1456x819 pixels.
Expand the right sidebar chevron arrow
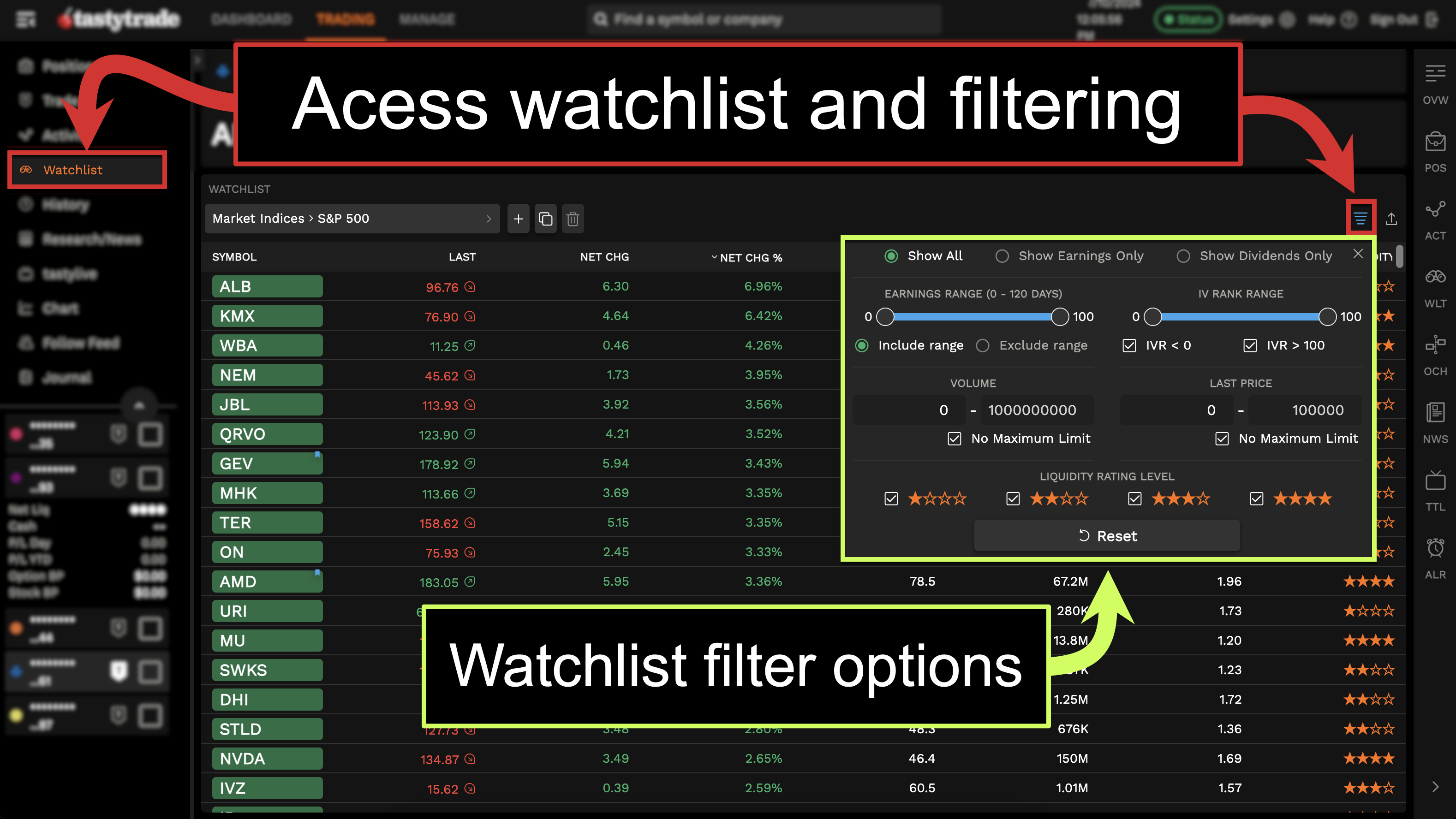tap(1435, 787)
